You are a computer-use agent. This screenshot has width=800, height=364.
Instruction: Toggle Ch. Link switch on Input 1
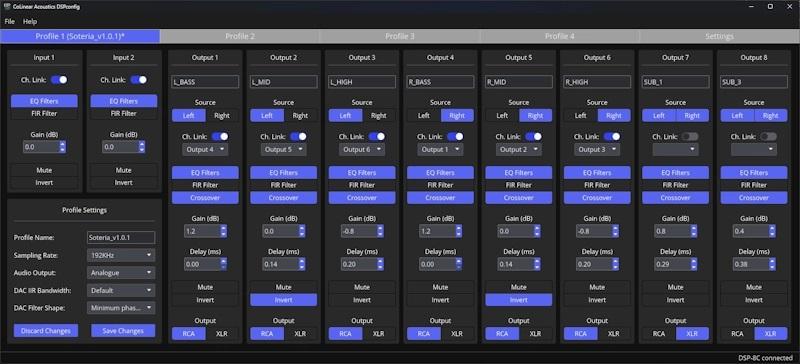[x=59, y=80]
